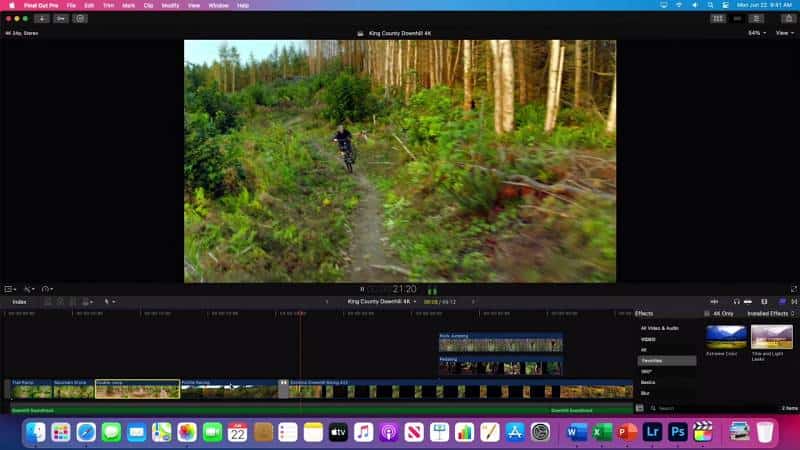Open the Mark menu
Viewport: 800px width, 450px height.
129,5
